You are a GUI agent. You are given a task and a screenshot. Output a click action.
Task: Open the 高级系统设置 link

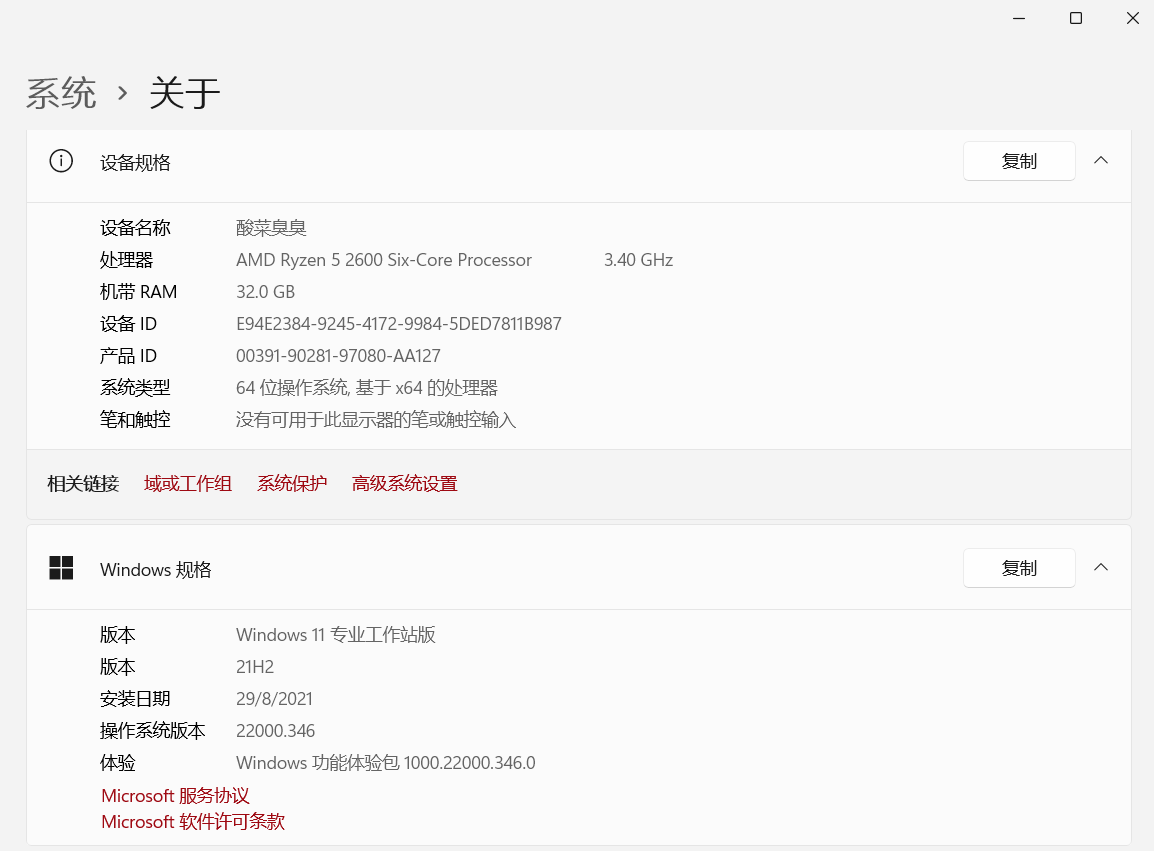coord(404,484)
